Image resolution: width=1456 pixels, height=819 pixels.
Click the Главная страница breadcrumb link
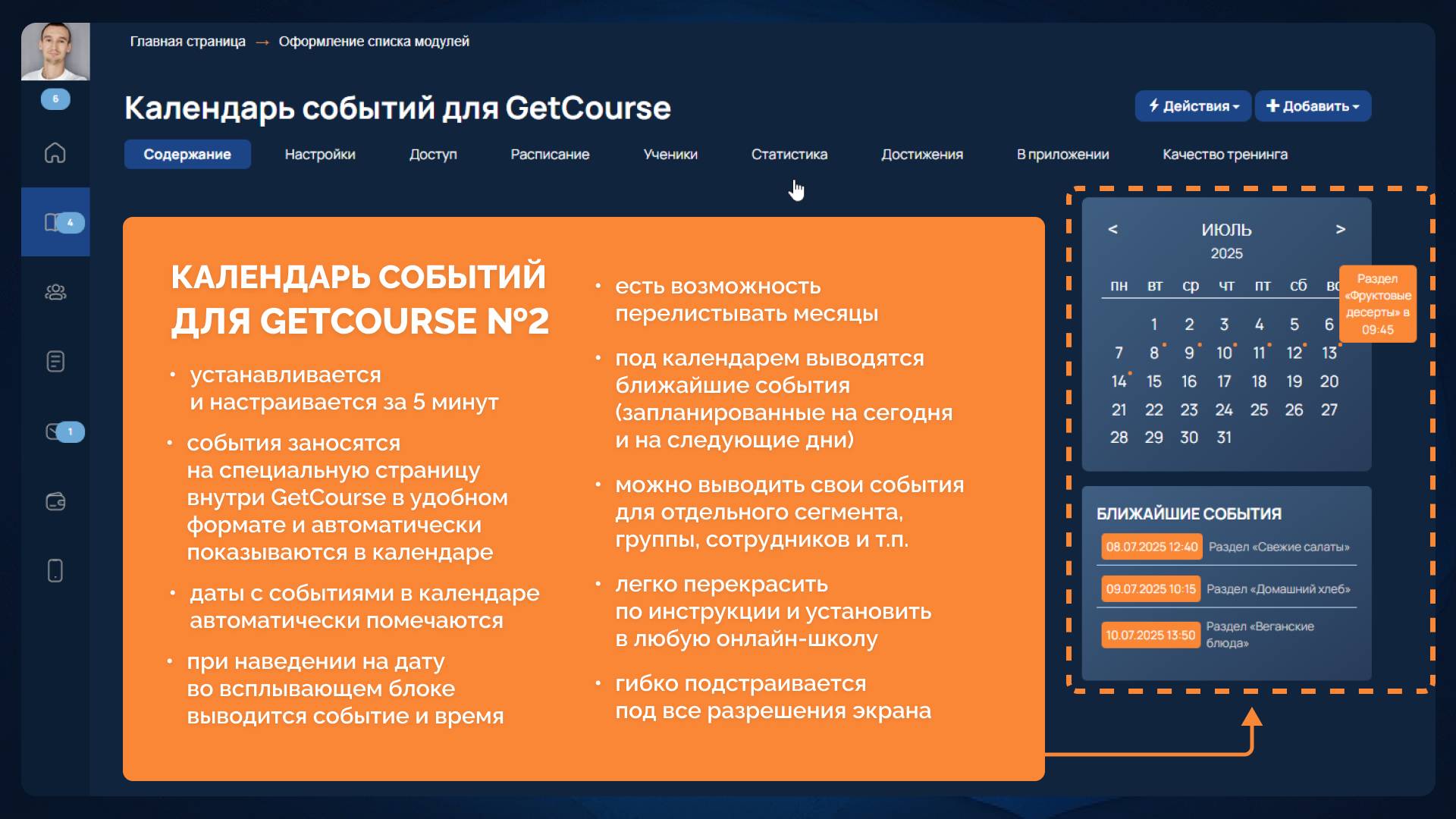click(x=187, y=41)
